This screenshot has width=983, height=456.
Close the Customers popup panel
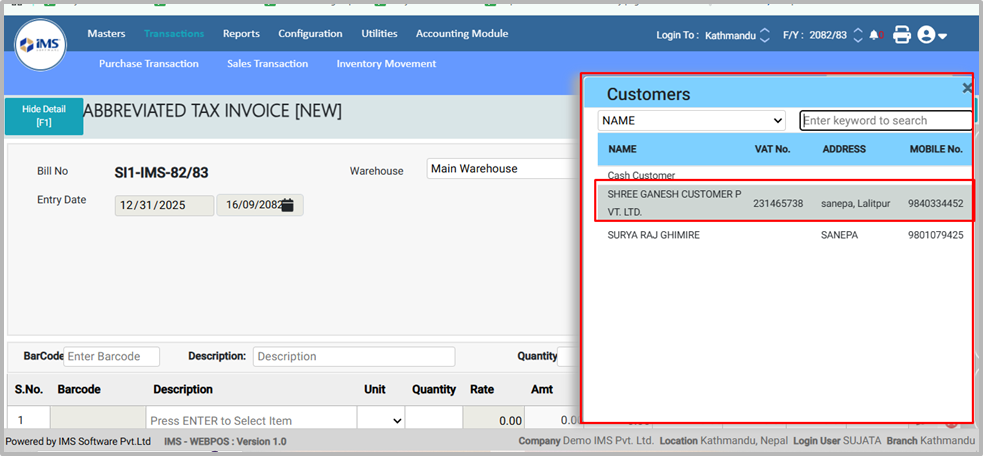[x=967, y=89]
